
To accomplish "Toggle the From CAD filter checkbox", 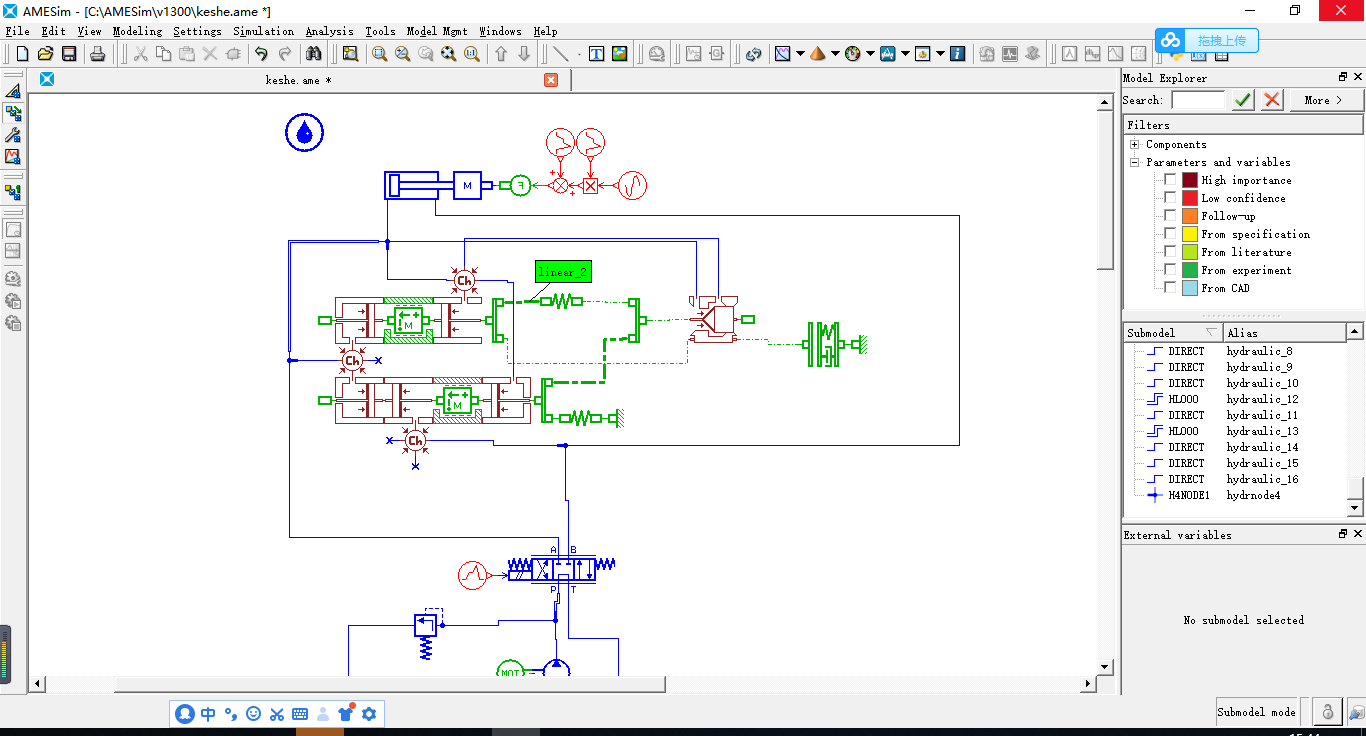I will pyautogui.click(x=1169, y=288).
